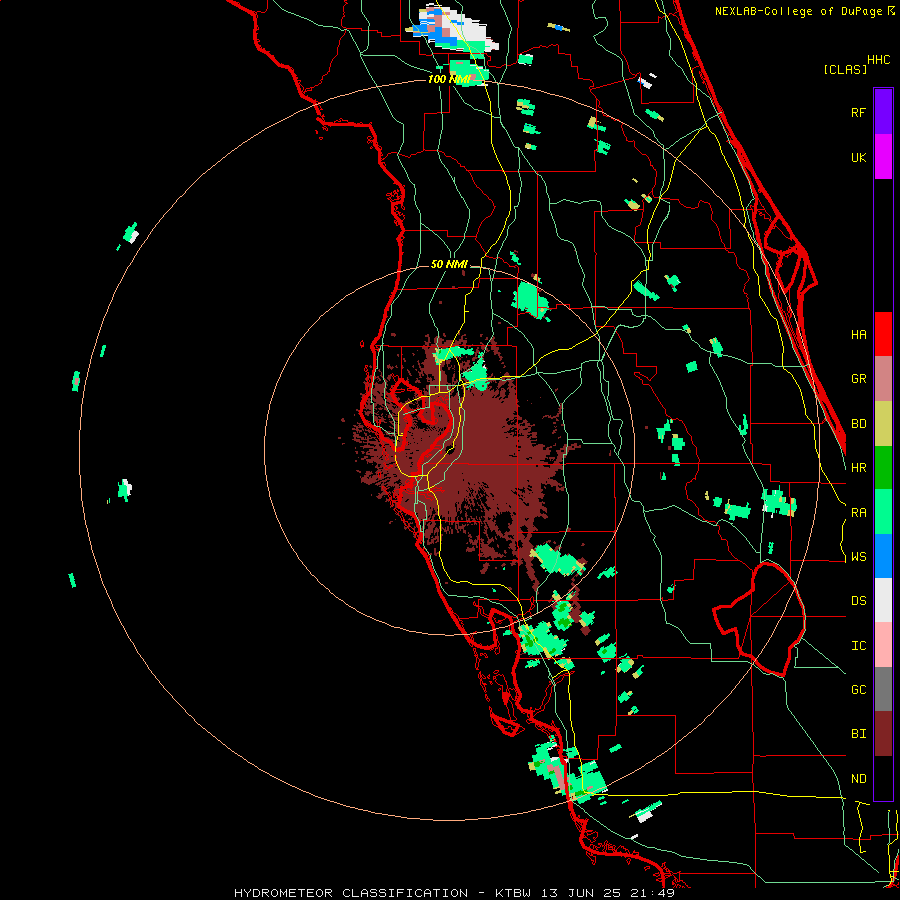Click the 100 NMI range ring label
Screen dimensions: 900x900
click(x=449, y=79)
